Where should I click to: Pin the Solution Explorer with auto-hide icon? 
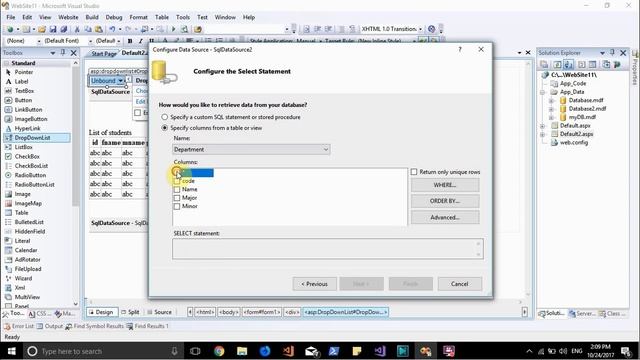pos(612,53)
